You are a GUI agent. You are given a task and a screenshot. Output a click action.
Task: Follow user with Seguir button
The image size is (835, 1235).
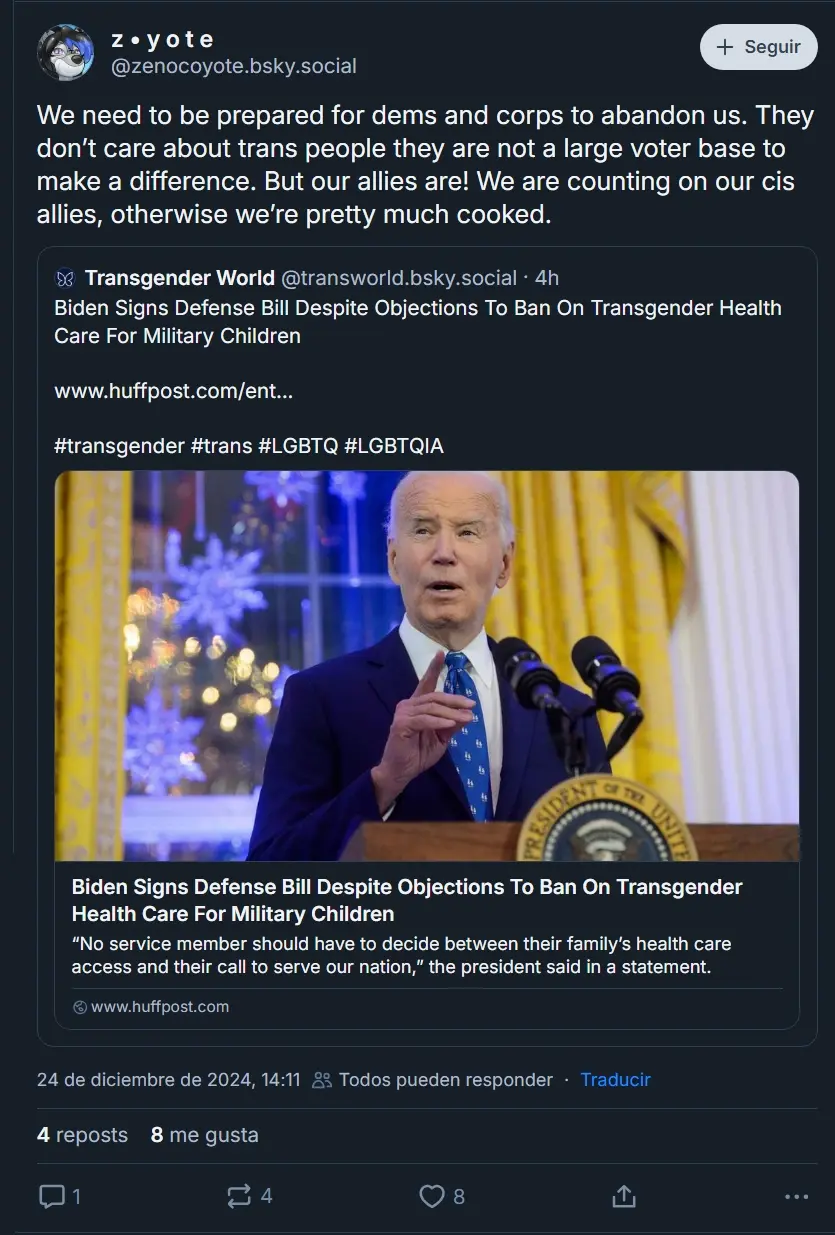759,47
